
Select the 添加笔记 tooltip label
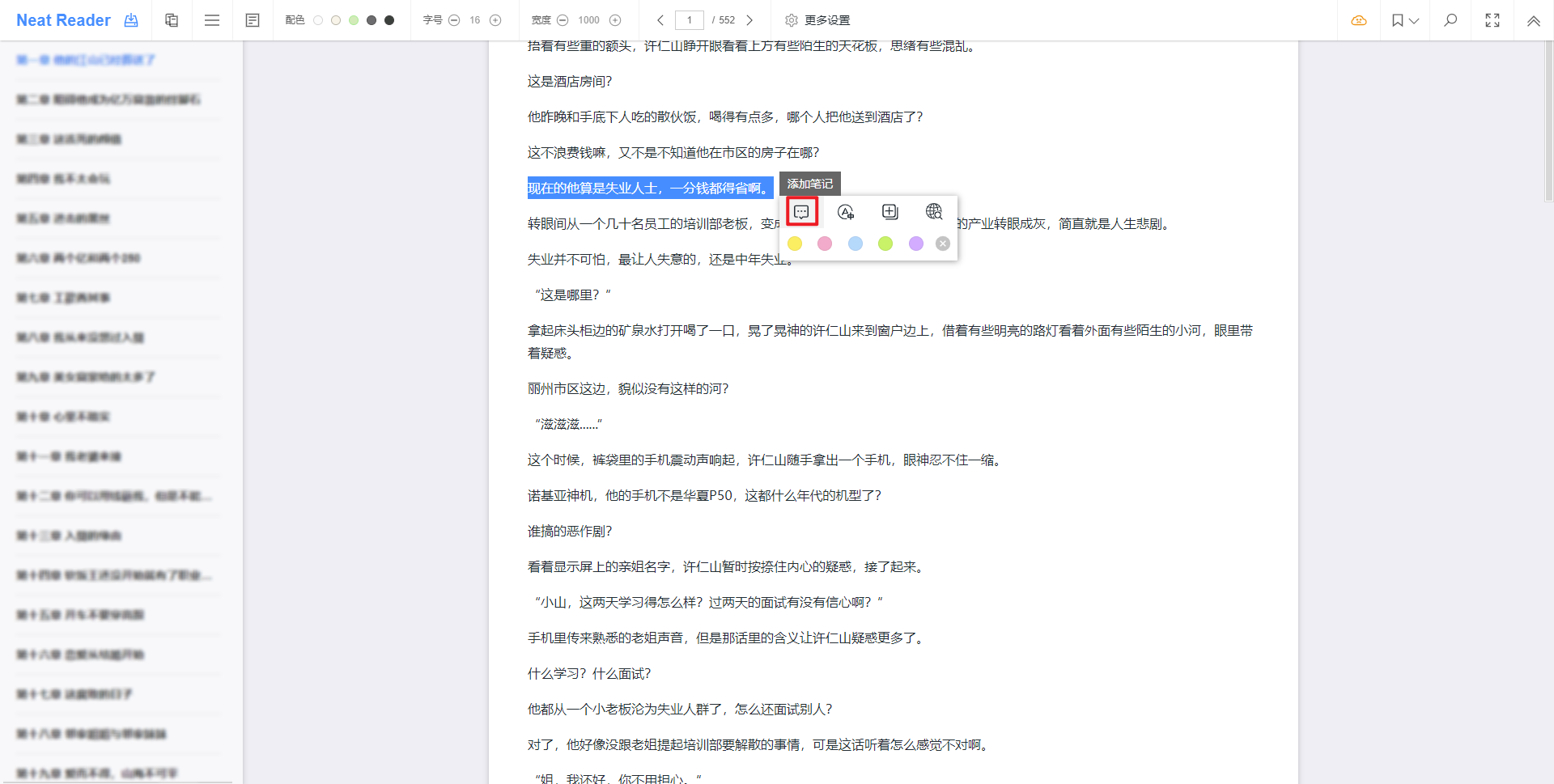[809, 184]
